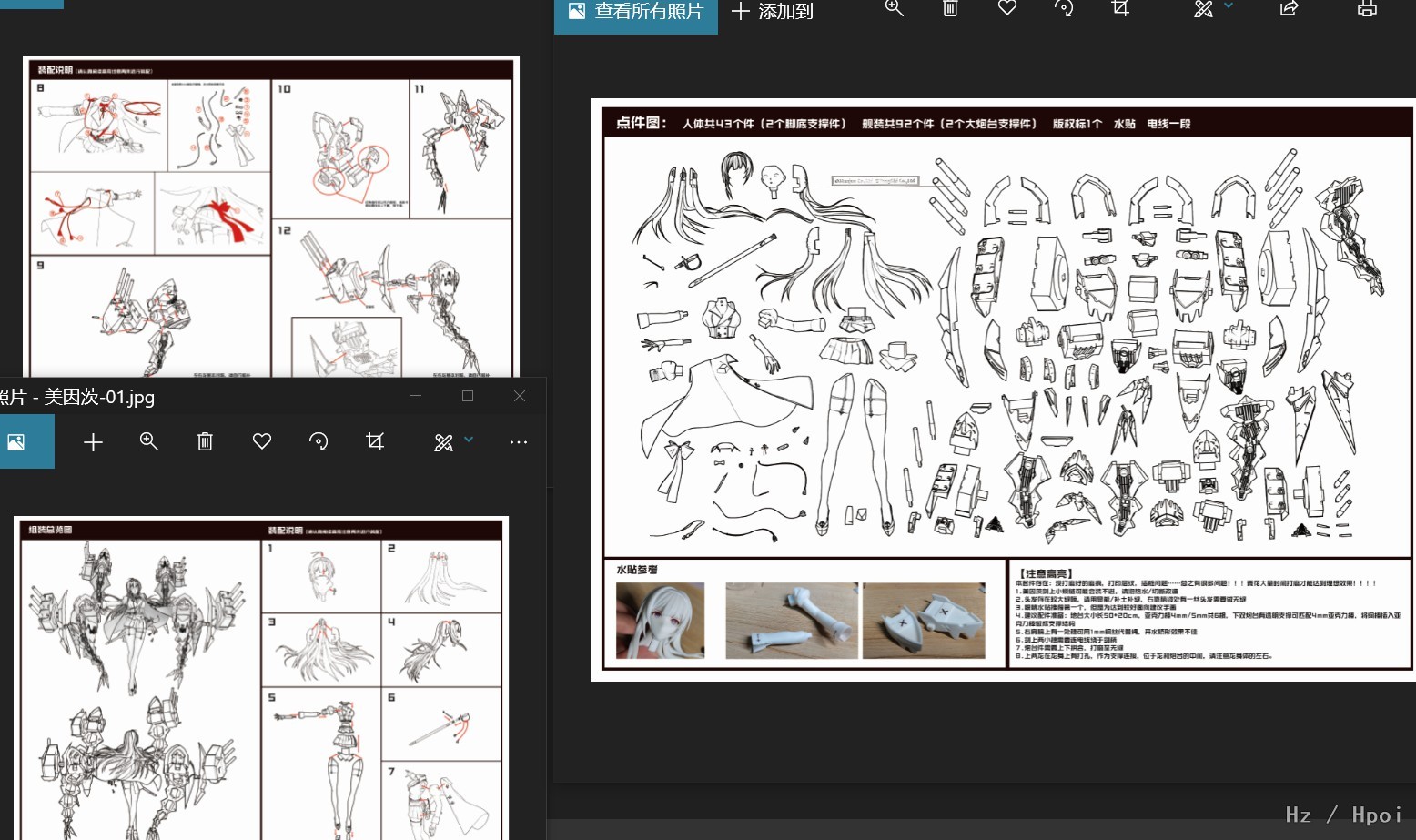Click the share icon in the right window
Image resolution: width=1416 pixels, height=840 pixels.
click(x=1289, y=9)
